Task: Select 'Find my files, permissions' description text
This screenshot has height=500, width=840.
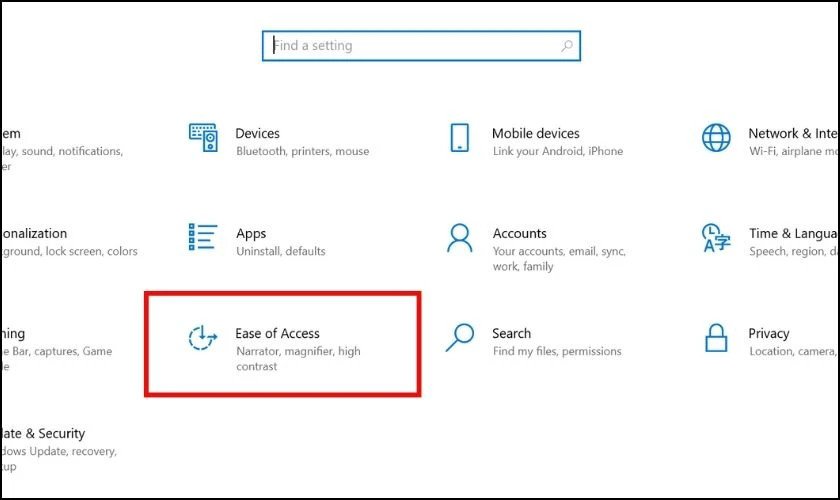Action: [556, 351]
